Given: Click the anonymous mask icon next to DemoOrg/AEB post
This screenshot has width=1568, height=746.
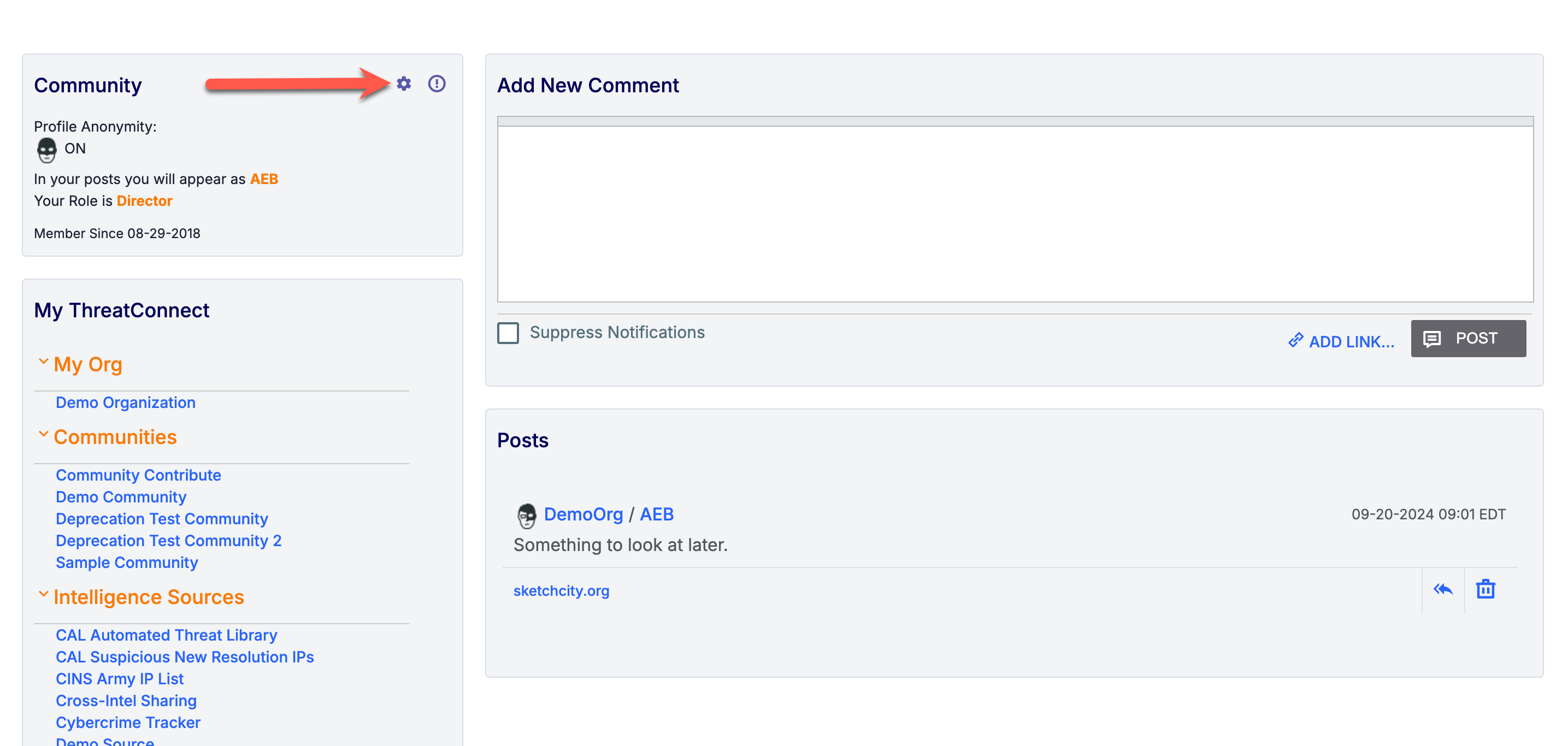Looking at the screenshot, I should (524, 513).
